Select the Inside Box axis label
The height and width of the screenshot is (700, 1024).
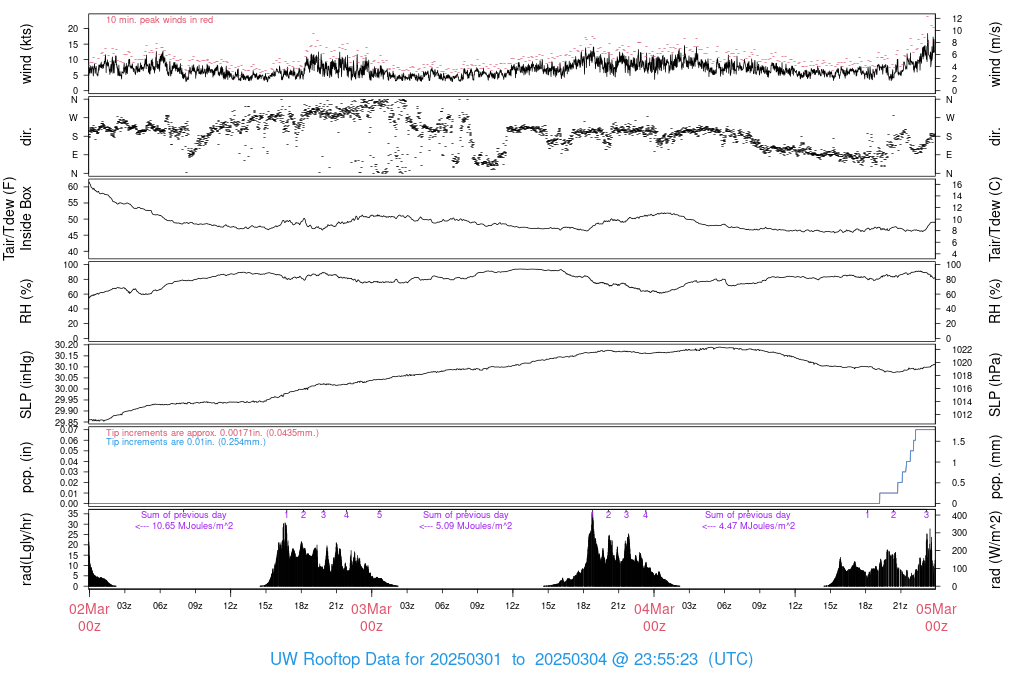click(27, 218)
